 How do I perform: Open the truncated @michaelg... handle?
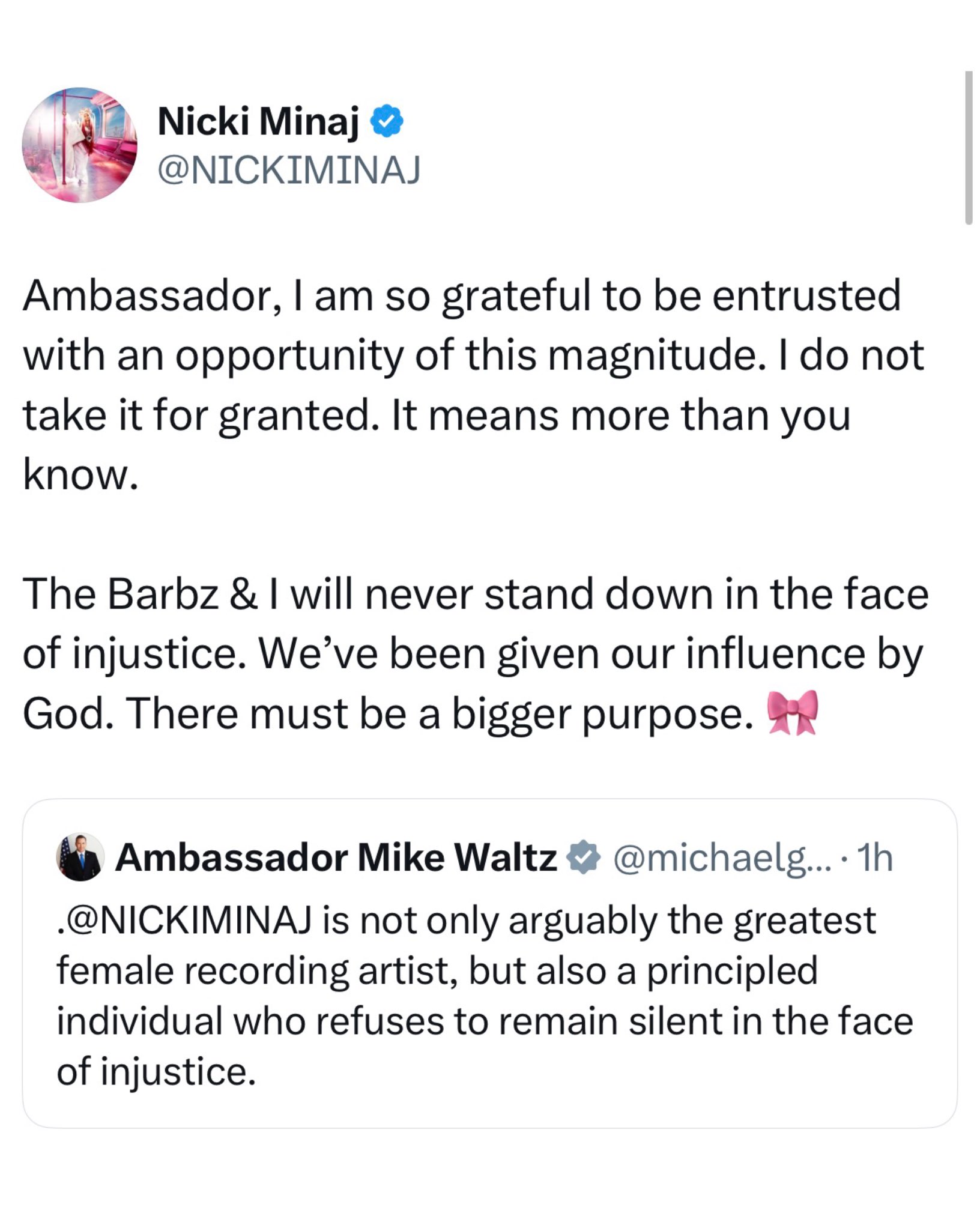point(722,857)
